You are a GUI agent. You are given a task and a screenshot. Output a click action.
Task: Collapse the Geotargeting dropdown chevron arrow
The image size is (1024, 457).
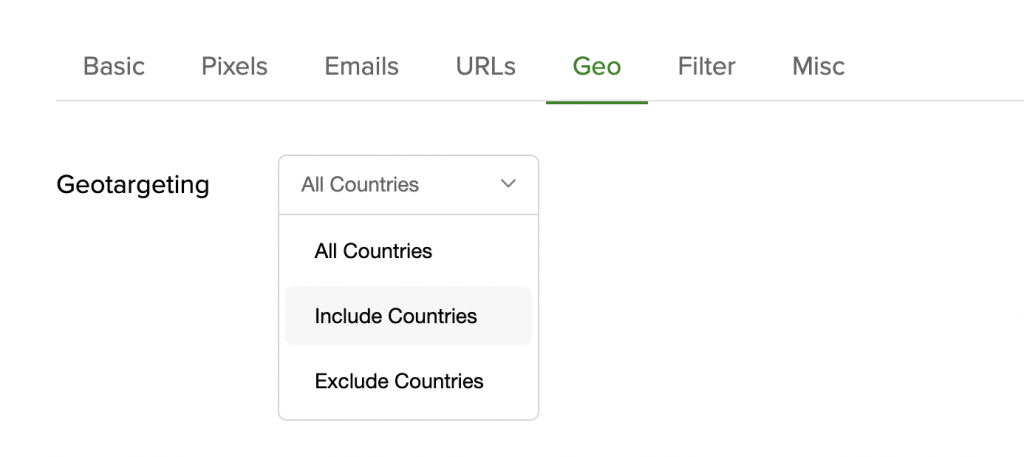point(508,184)
